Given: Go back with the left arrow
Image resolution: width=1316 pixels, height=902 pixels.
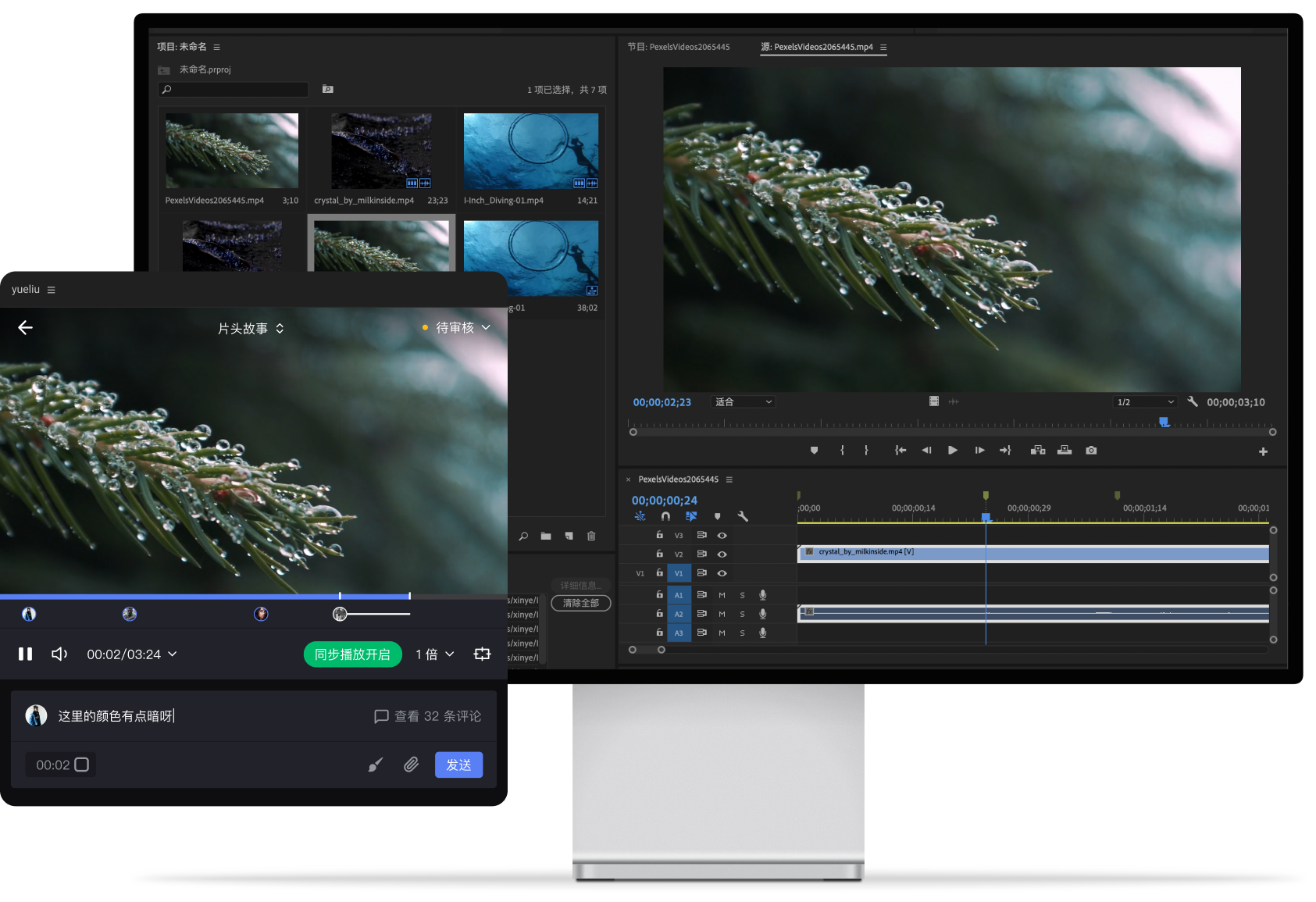Looking at the screenshot, I should (x=26, y=328).
